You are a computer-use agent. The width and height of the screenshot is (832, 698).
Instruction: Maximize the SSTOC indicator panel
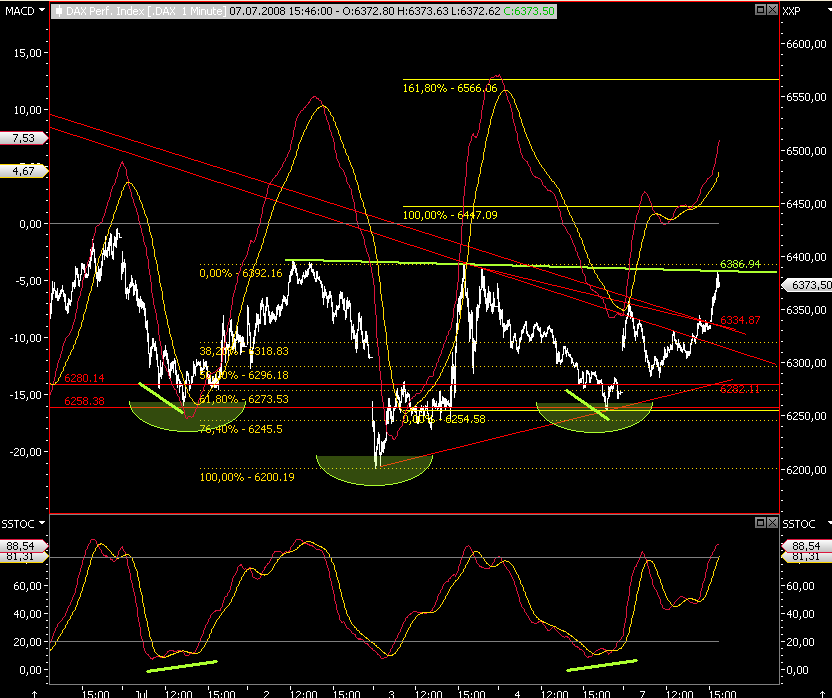click(x=760, y=522)
